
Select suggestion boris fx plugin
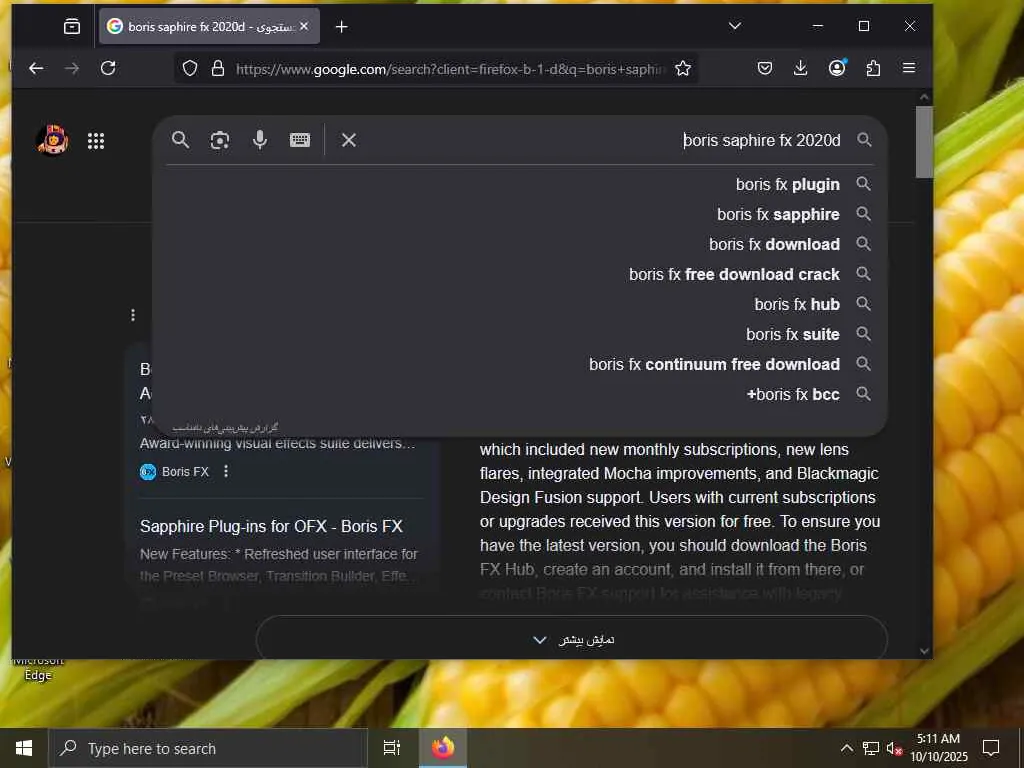click(520, 184)
